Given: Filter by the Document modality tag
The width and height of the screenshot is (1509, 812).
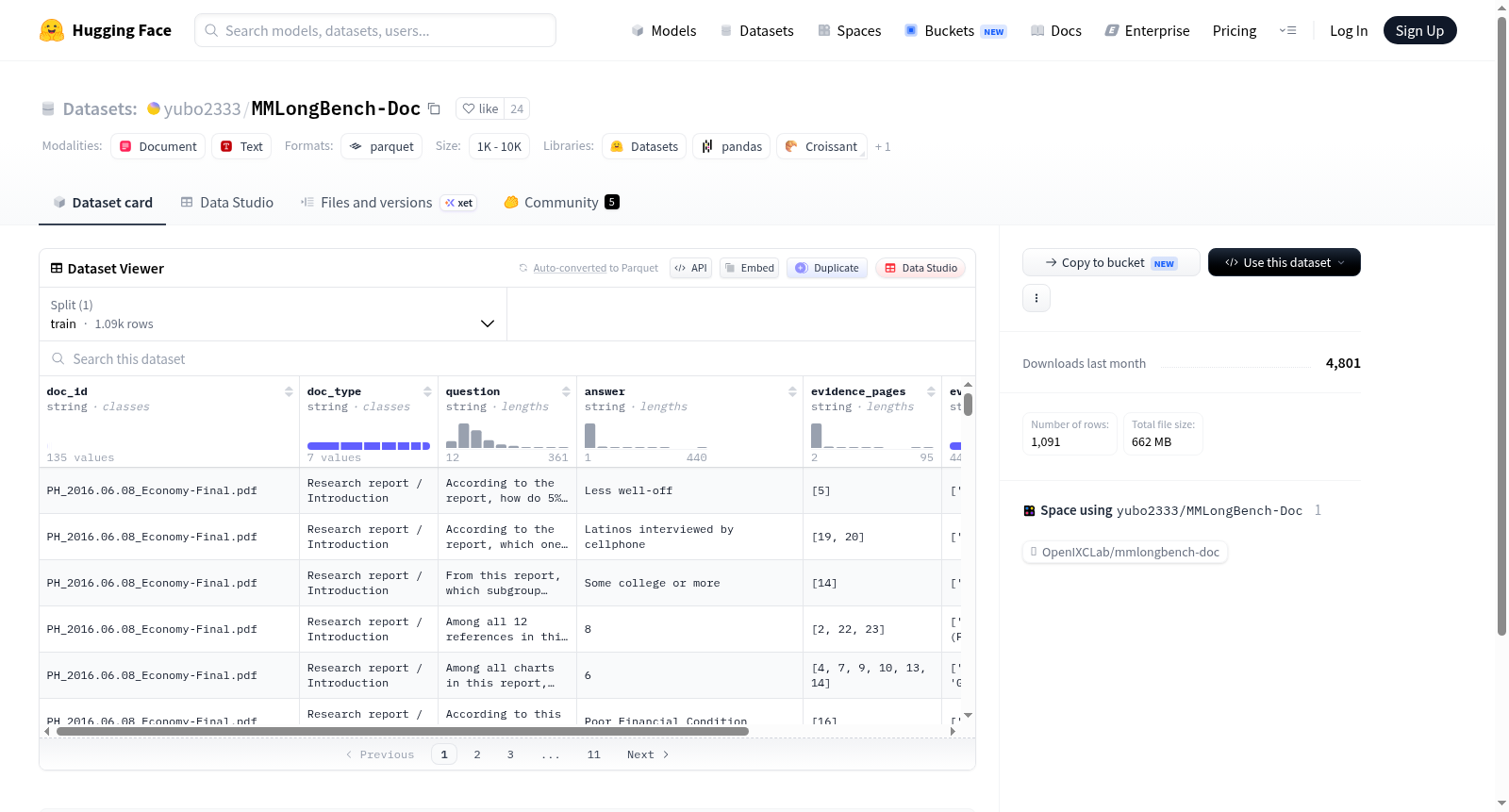Looking at the screenshot, I should (158, 146).
